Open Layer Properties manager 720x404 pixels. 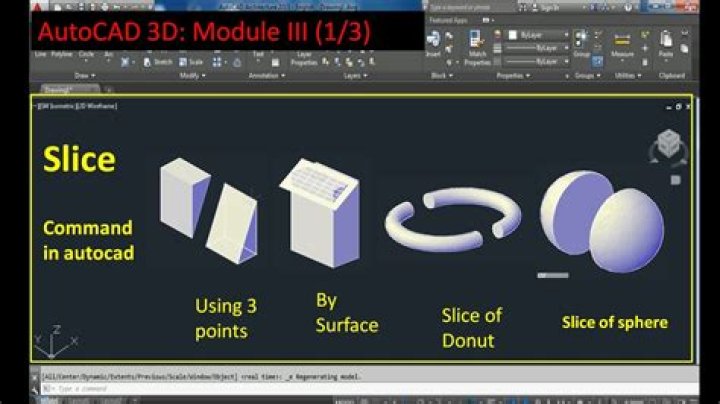coord(304,58)
